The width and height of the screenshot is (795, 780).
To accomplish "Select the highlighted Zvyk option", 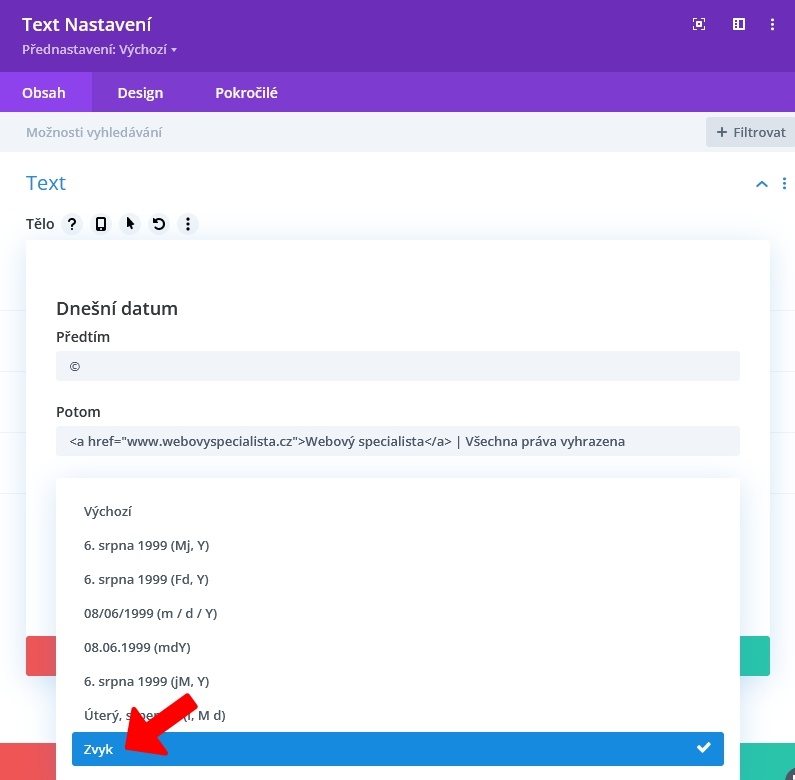I will [397, 748].
